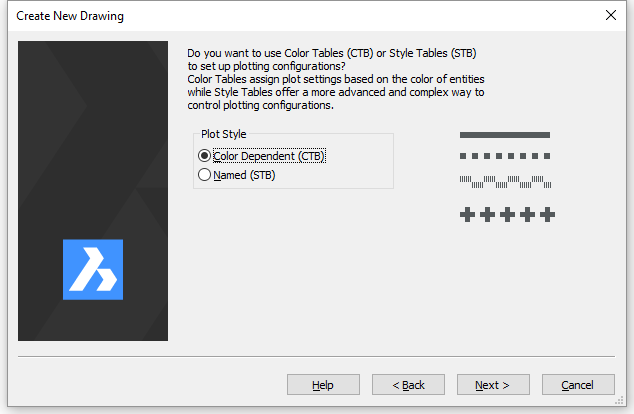Click the middle plus sign in the plus row
The height and width of the screenshot is (414, 634).
coord(507,215)
